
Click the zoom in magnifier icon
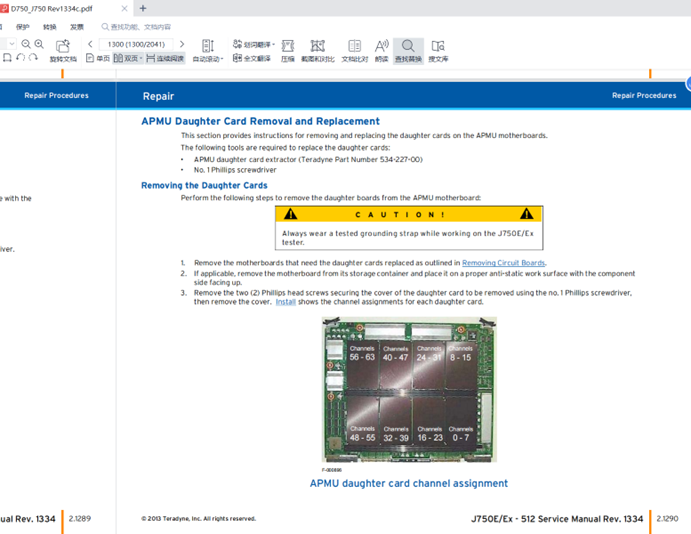[x=39, y=44]
